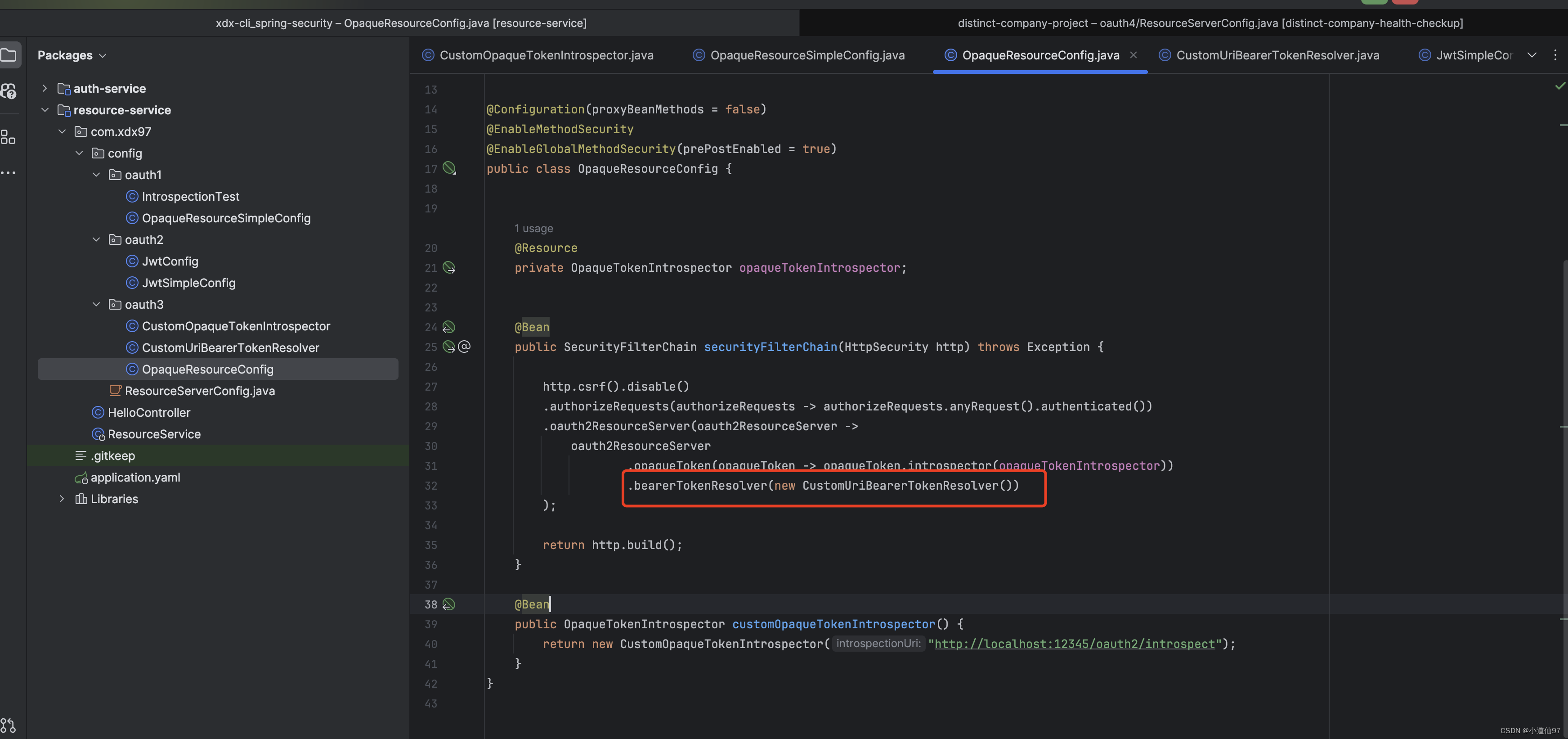Select application.yaml in the tree

pyautogui.click(x=135, y=477)
